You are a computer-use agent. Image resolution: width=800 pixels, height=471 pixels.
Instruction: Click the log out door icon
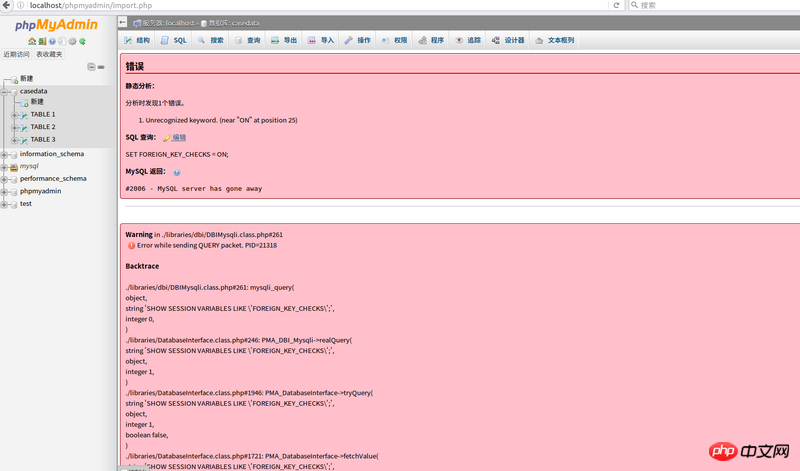coord(42,41)
